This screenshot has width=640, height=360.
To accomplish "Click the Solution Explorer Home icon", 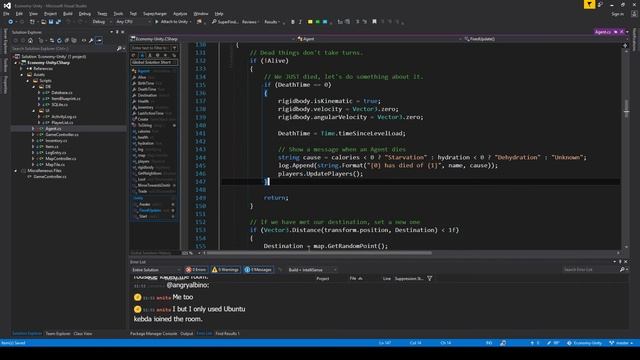I will coord(30,40).
